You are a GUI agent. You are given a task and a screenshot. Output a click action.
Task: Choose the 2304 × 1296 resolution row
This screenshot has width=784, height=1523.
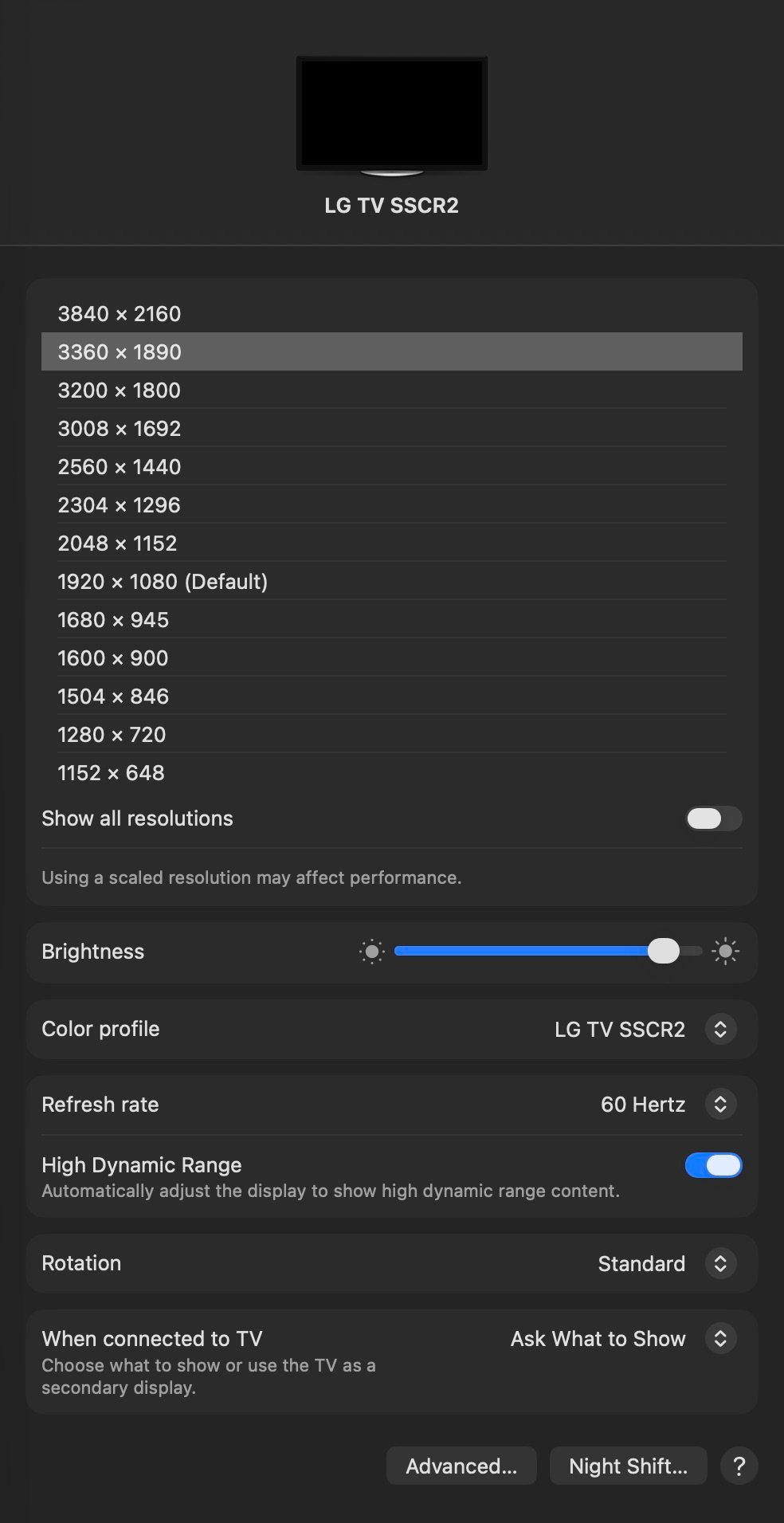[392, 504]
